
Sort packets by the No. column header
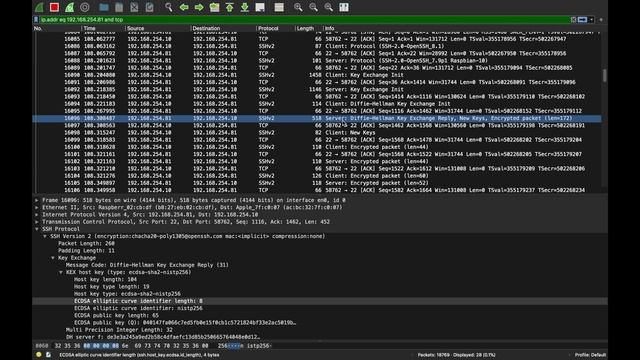pyautogui.click(x=57, y=29)
